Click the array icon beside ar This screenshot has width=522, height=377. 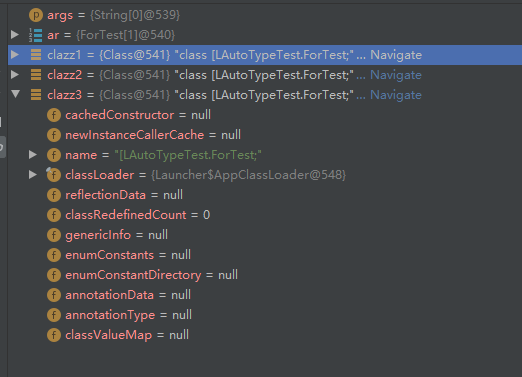coord(36,35)
